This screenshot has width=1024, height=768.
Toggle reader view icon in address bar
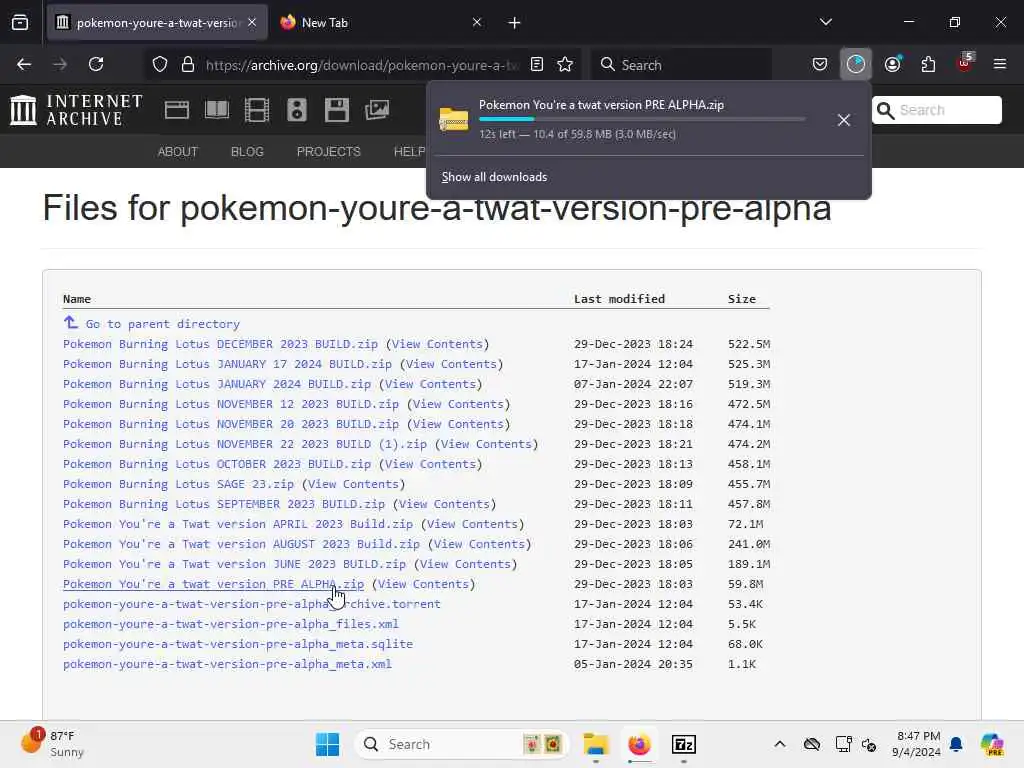537,64
